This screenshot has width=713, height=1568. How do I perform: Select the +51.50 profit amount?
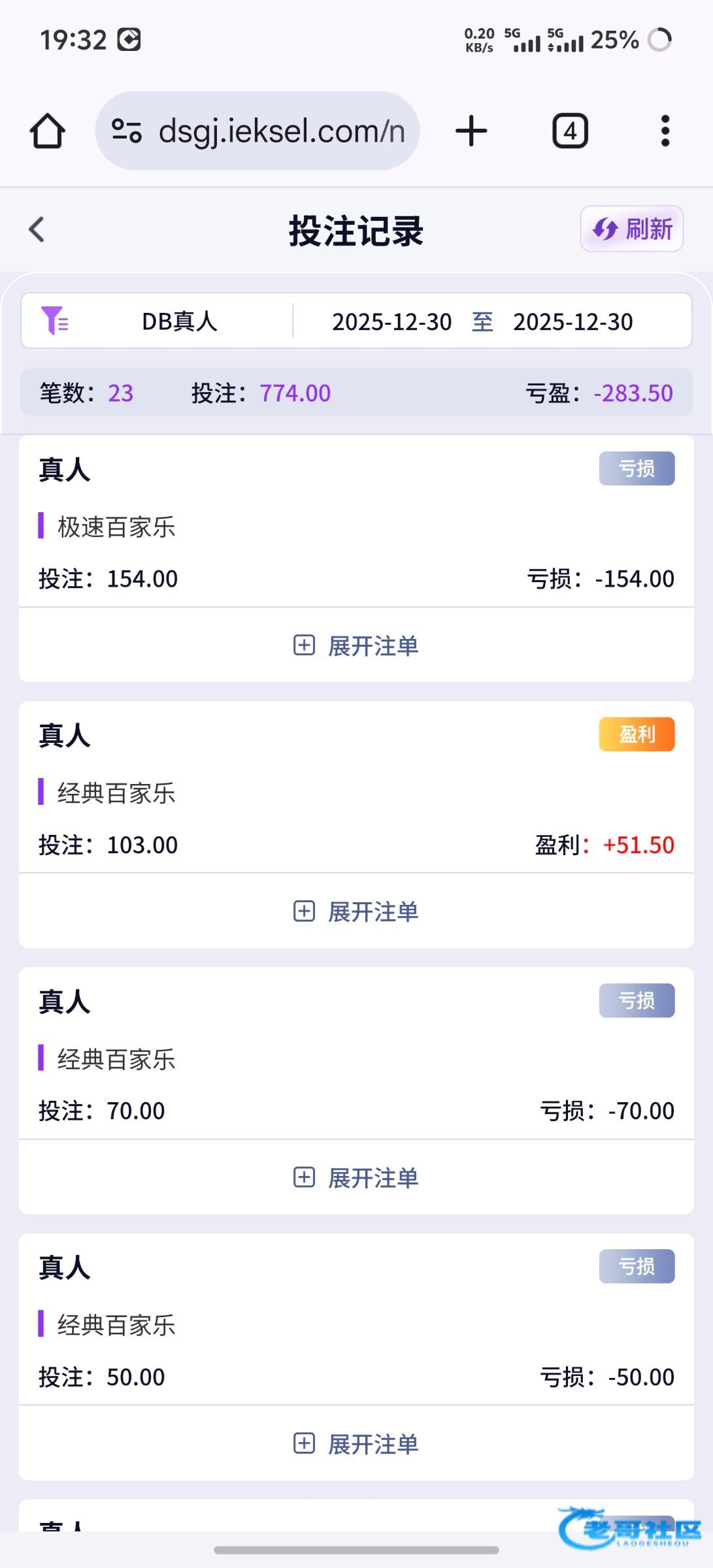click(638, 845)
